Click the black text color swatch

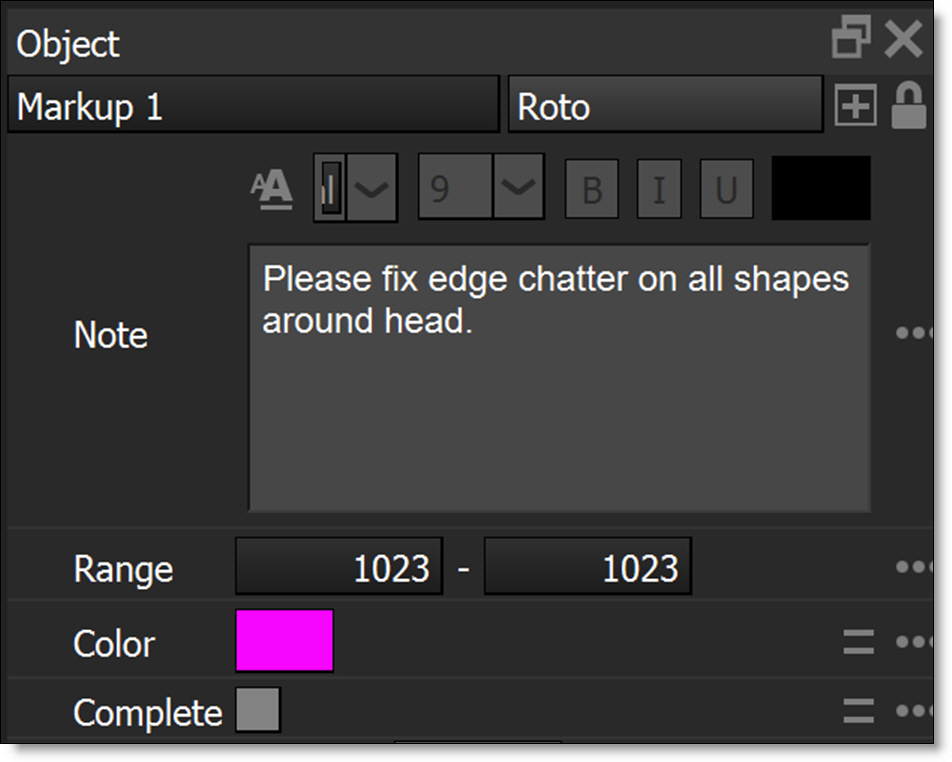point(821,188)
